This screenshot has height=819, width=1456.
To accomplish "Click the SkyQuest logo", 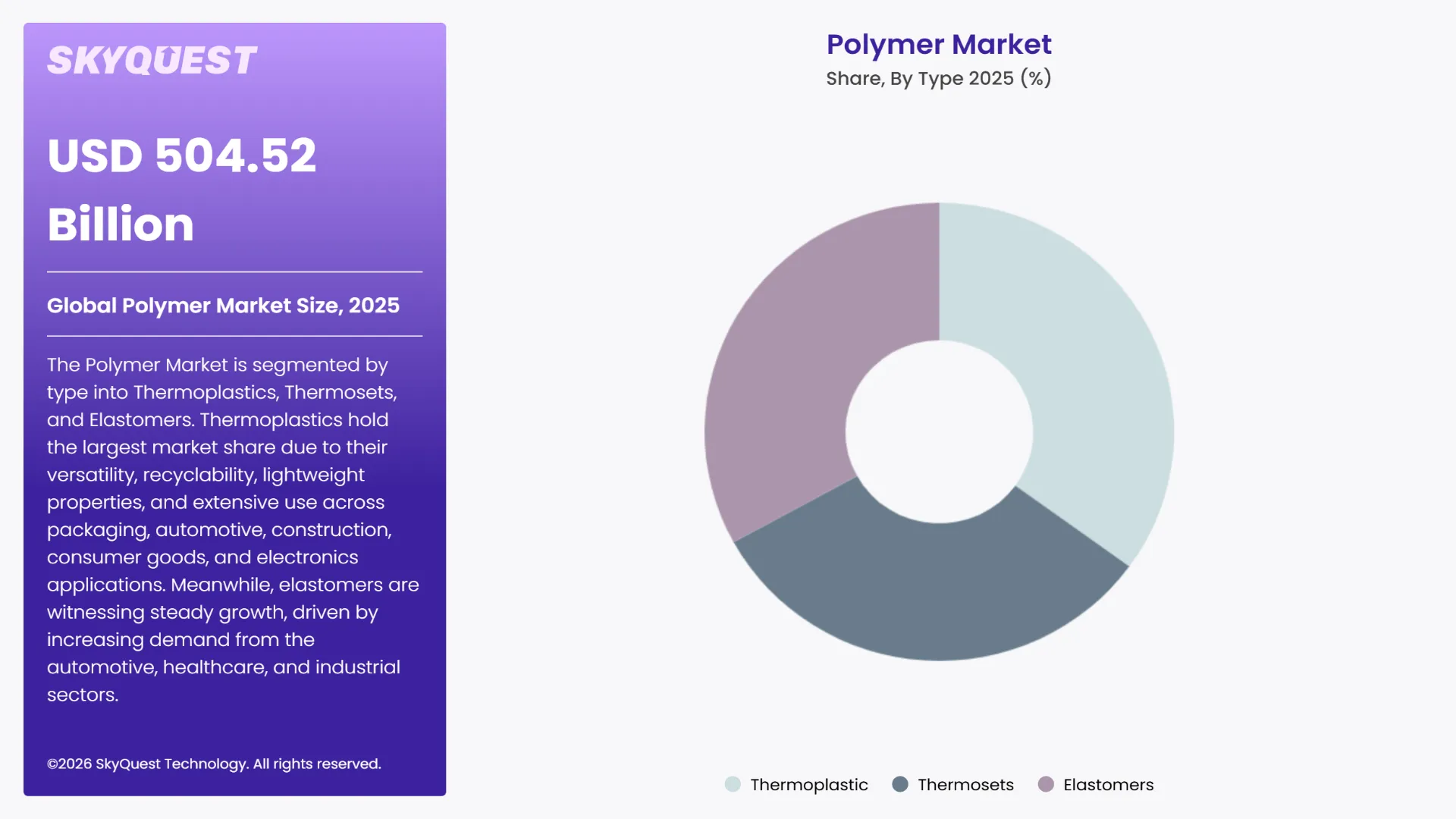I will (152, 61).
